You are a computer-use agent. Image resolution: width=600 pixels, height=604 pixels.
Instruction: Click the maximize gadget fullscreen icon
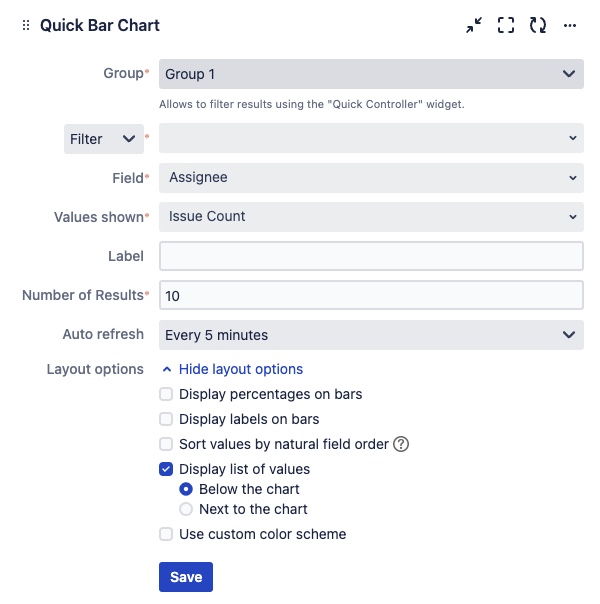coord(506,26)
